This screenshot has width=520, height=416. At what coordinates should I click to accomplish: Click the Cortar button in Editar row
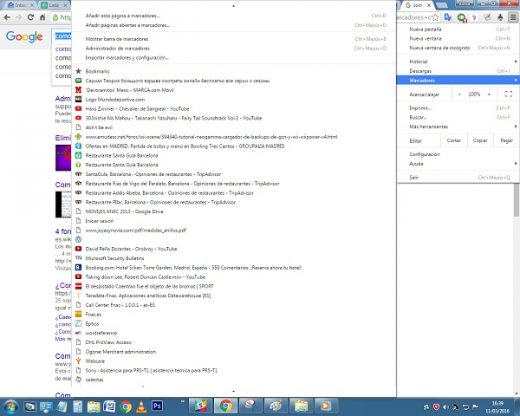click(454, 140)
